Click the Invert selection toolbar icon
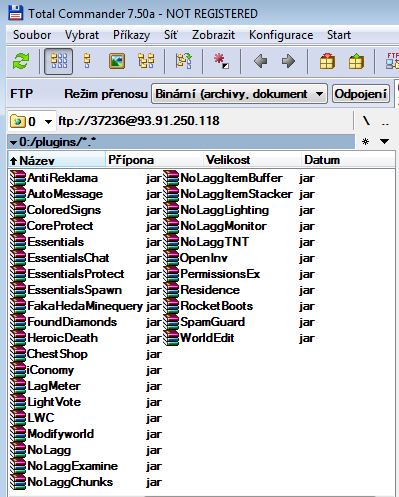 tap(221, 61)
